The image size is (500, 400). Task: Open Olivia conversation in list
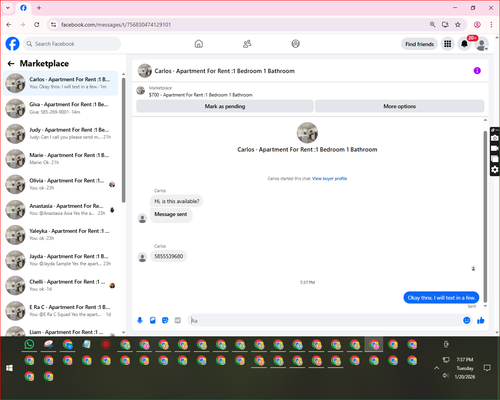click(61, 184)
